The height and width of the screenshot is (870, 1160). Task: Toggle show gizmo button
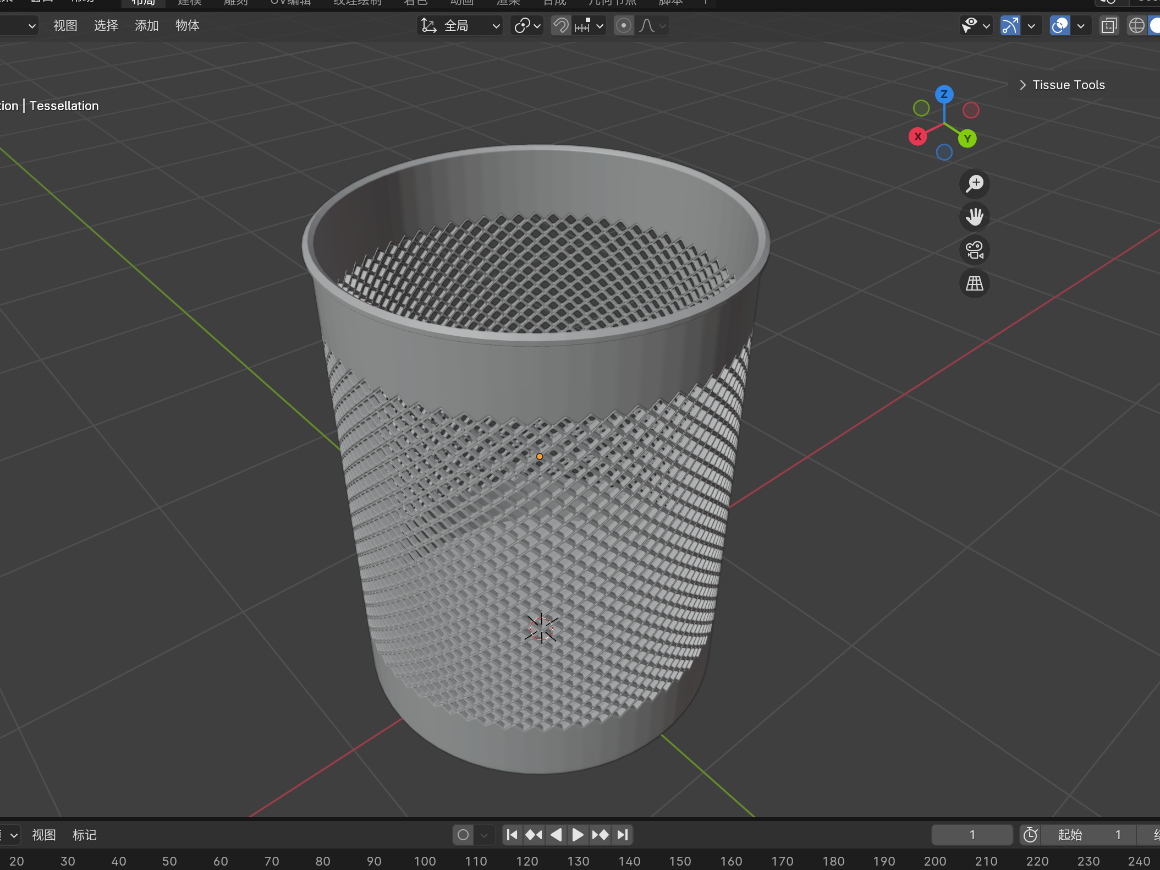coord(1011,26)
